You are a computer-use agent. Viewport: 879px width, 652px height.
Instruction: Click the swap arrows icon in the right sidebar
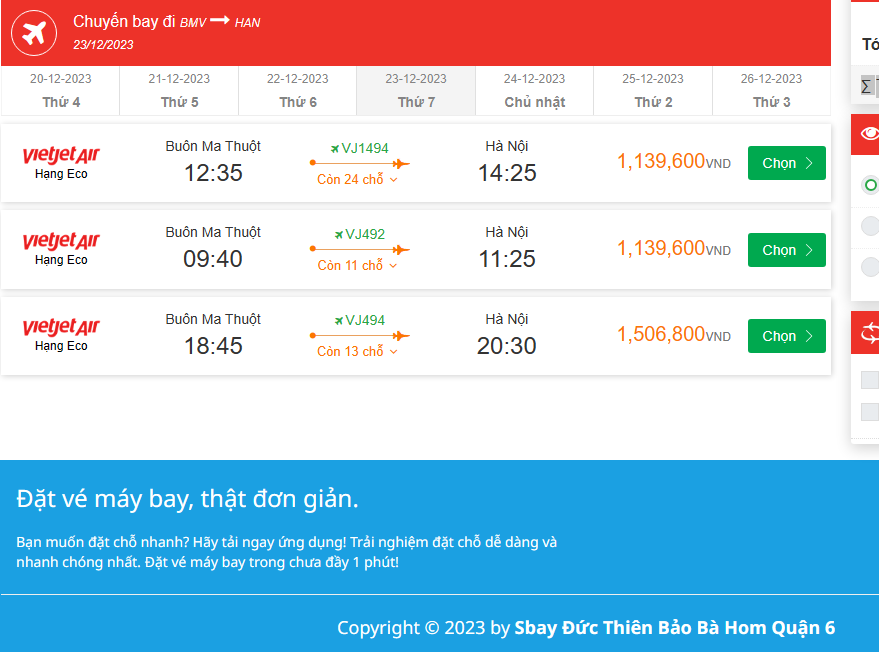point(869,333)
